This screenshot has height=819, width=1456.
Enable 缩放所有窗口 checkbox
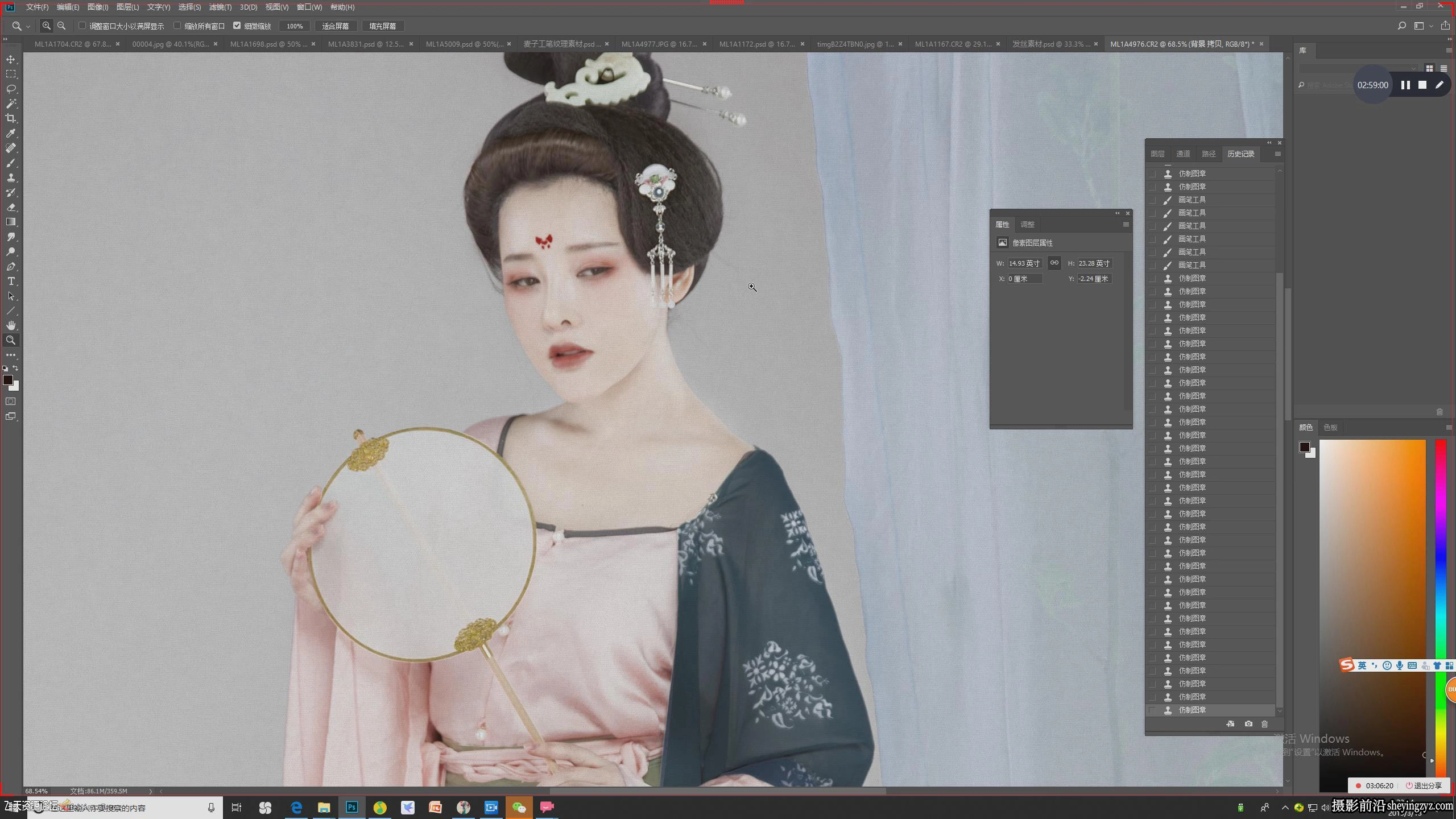177,26
